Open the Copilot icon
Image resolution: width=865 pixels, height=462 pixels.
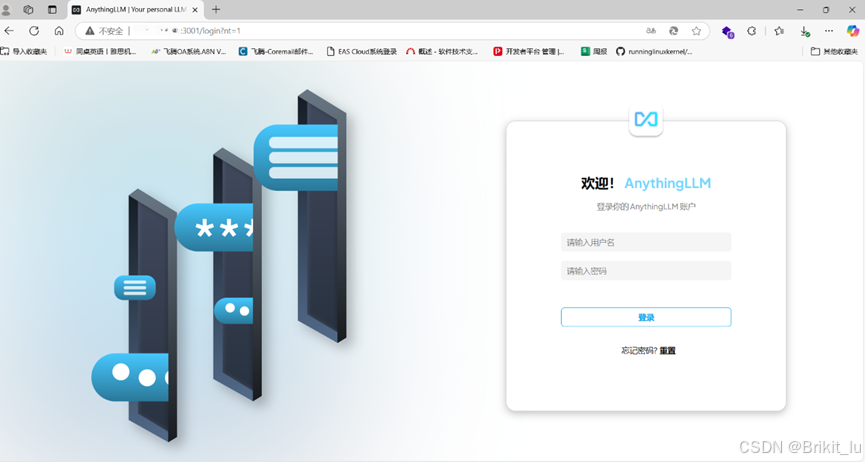click(853, 31)
